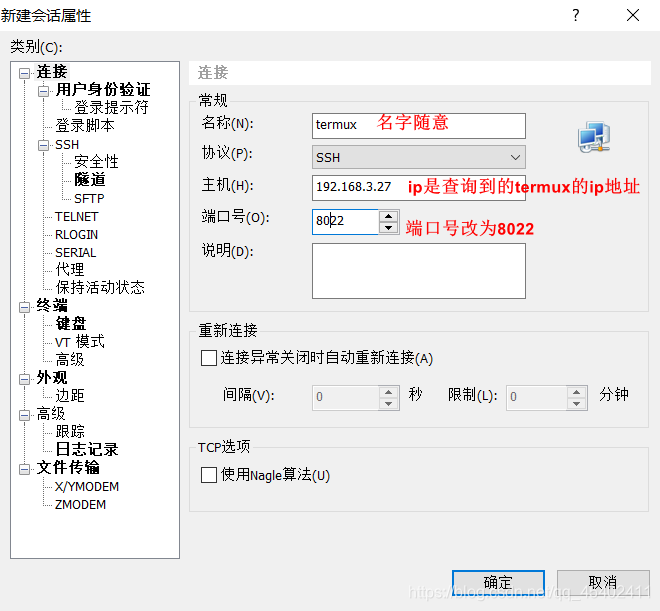The height and width of the screenshot is (611, 660).
Task: Enable 连接异常关闭时自动重新连接 checkbox
Action: (x=209, y=358)
